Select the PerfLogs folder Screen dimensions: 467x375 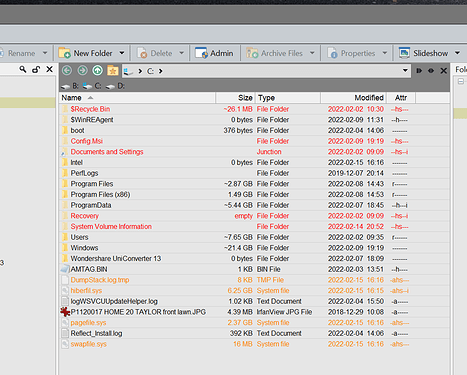tap(84, 173)
